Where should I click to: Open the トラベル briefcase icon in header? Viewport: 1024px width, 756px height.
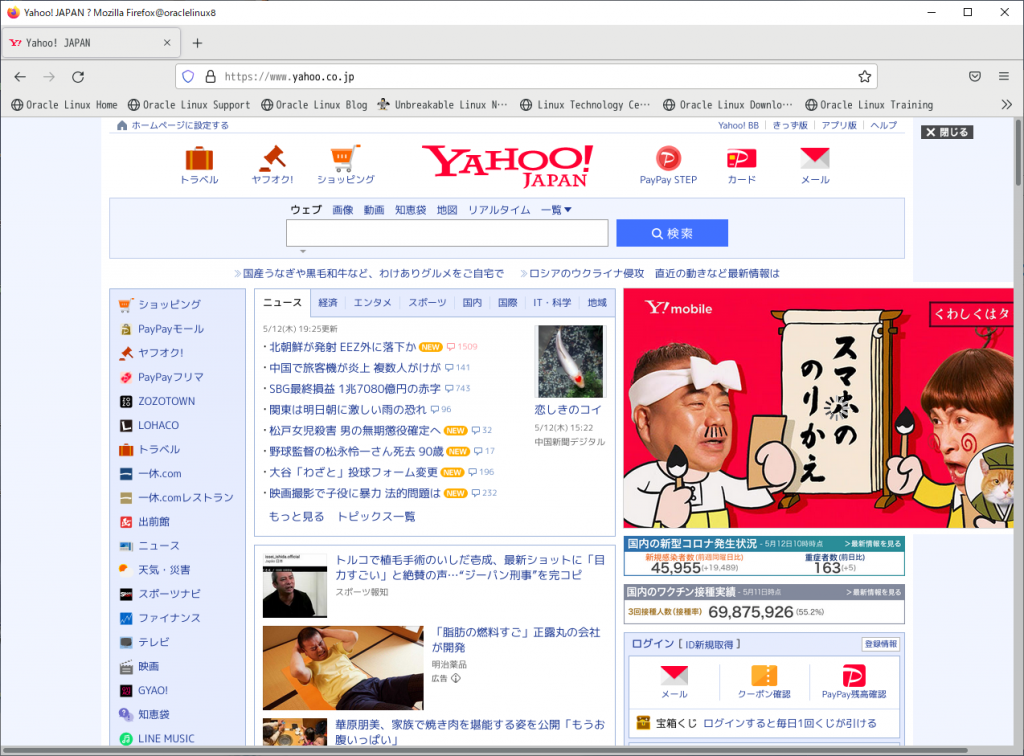pos(199,159)
